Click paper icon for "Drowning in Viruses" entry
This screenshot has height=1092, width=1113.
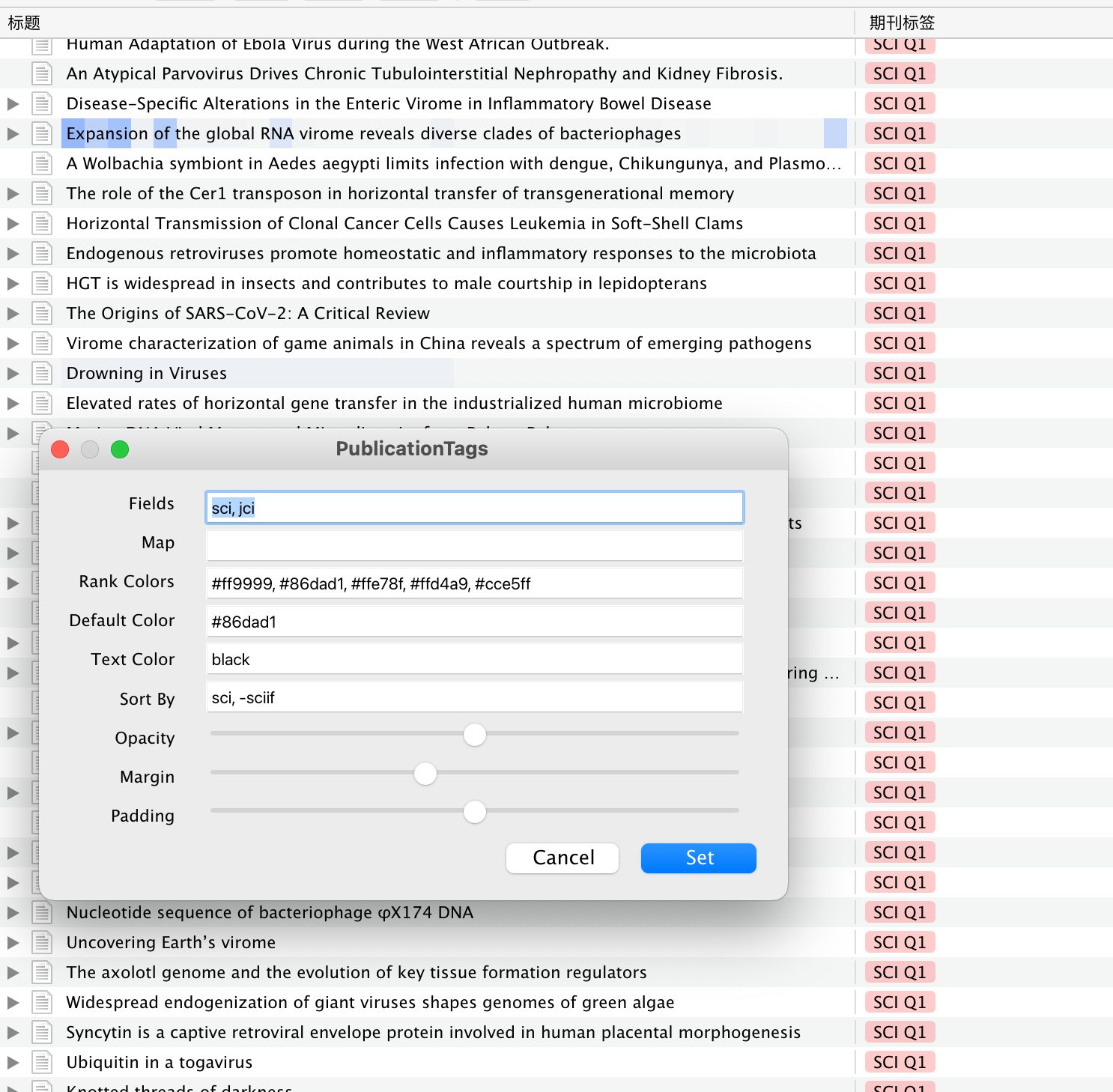(x=42, y=373)
